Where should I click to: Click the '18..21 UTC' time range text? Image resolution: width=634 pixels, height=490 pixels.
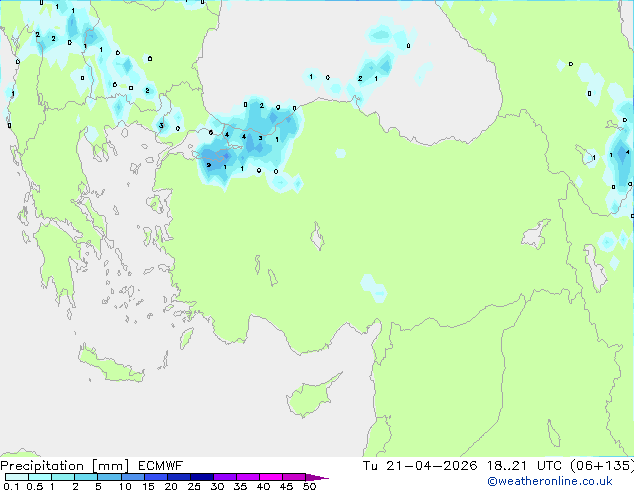pyautogui.click(x=524, y=466)
